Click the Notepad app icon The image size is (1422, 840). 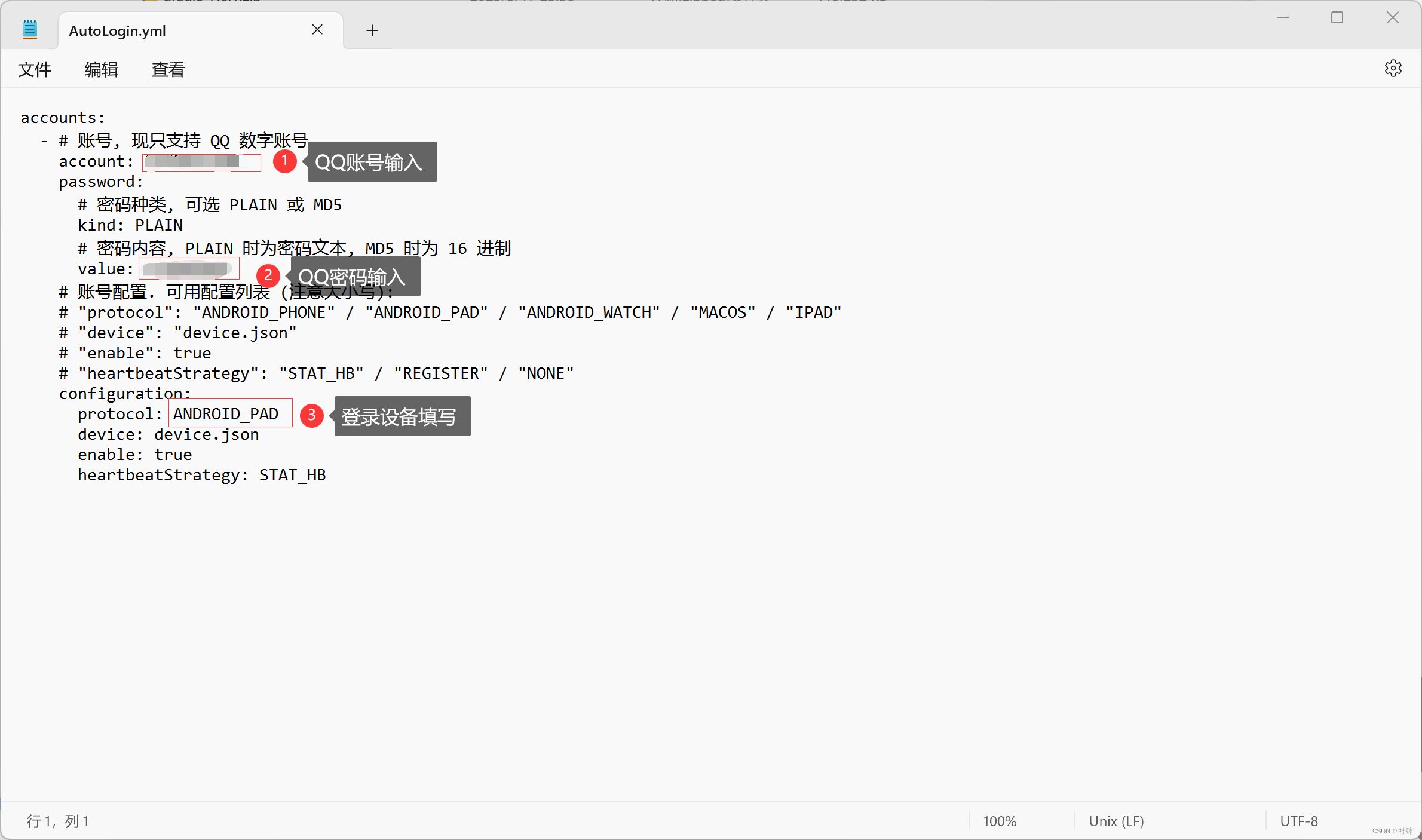click(29, 30)
